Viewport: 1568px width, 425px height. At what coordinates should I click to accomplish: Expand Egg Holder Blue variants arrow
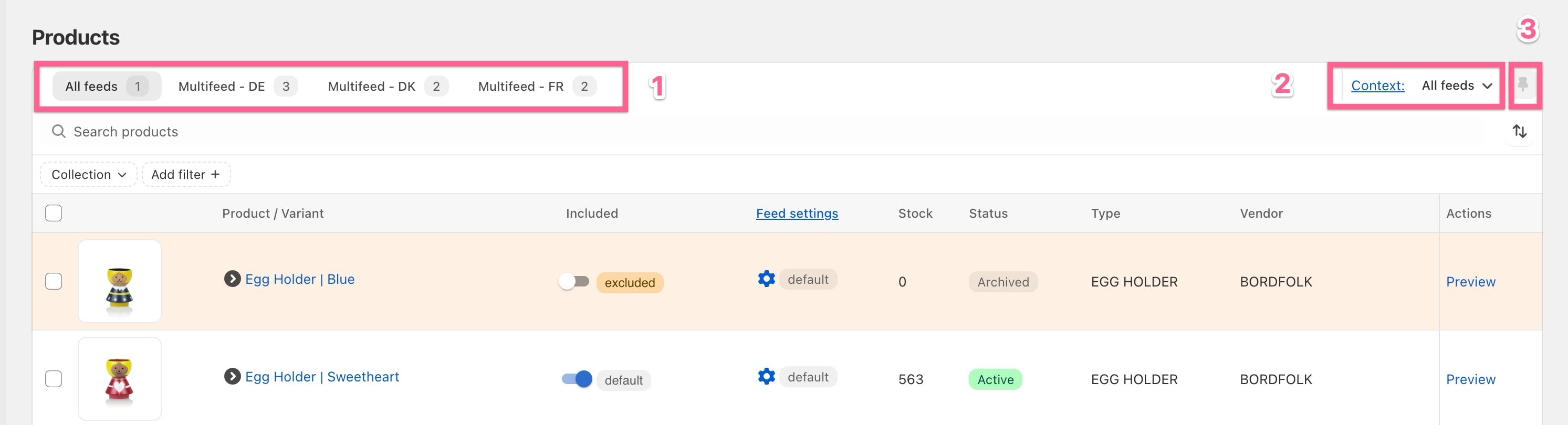pyautogui.click(x=232, y=279)
